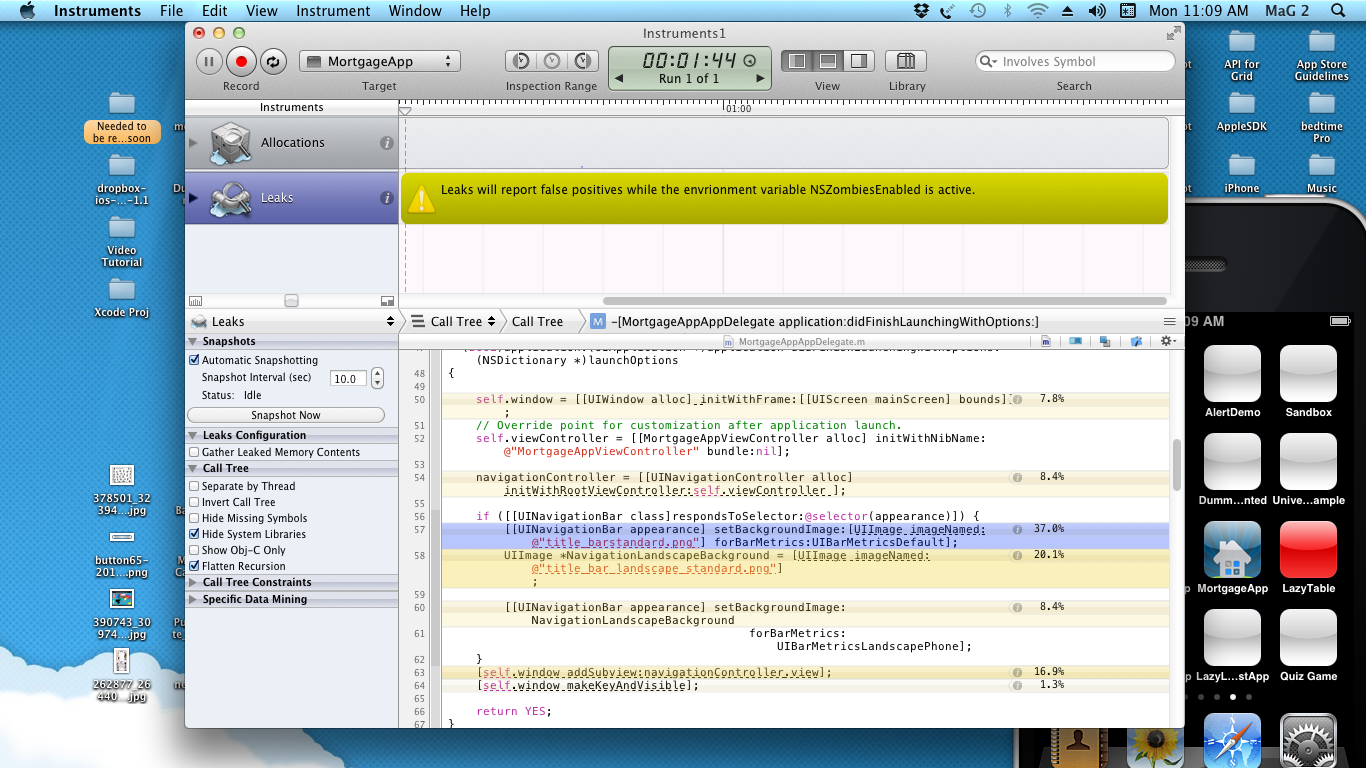The width and height of the screenshot is (1366, 768).
Task: Set inspection range end marker
Action: point(583,61)
